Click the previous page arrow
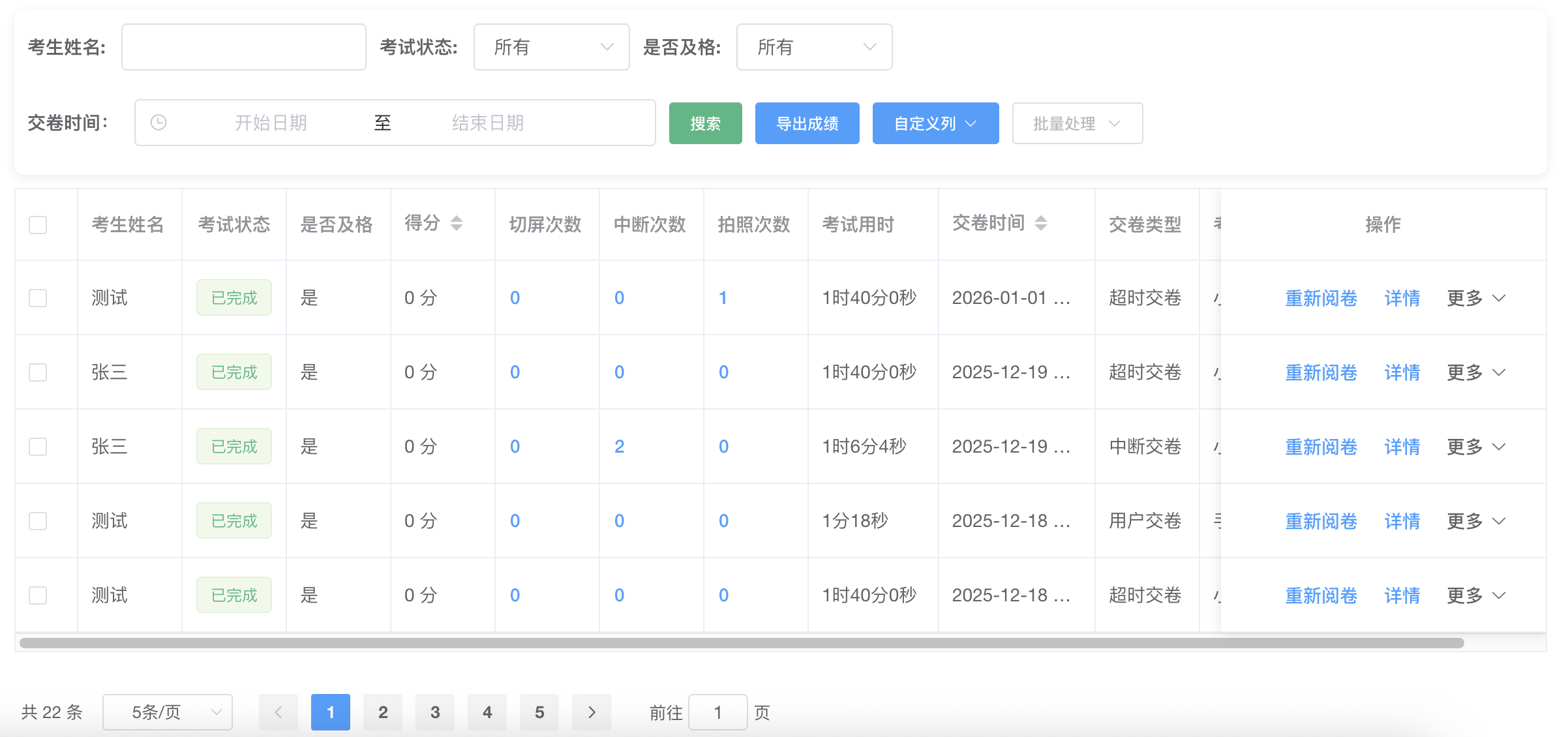This screenshot has width=1568, height=737. (279, 712)
